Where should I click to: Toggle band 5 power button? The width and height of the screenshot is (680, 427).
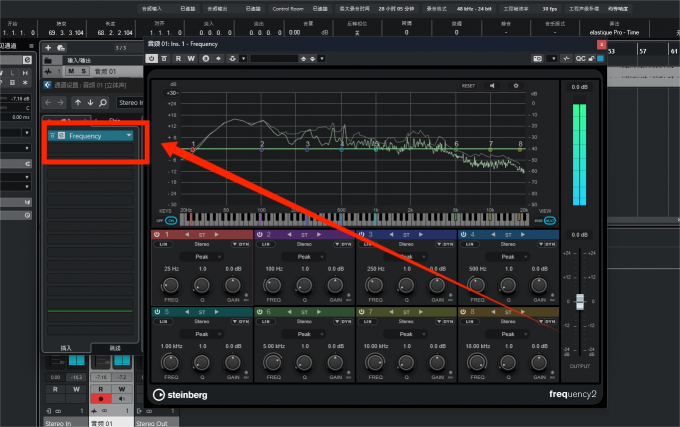click(x=157, y=312)
